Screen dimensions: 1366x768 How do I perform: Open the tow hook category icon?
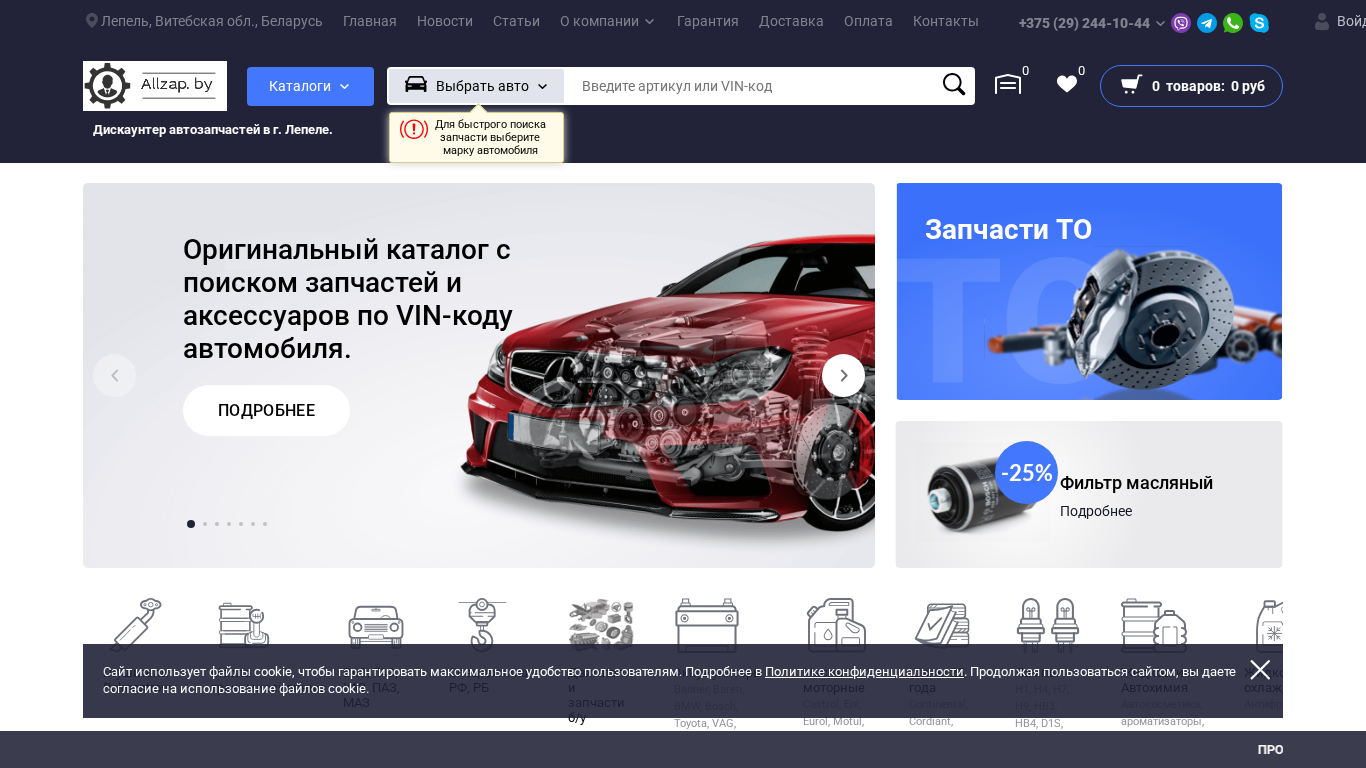tap(482, 624)
